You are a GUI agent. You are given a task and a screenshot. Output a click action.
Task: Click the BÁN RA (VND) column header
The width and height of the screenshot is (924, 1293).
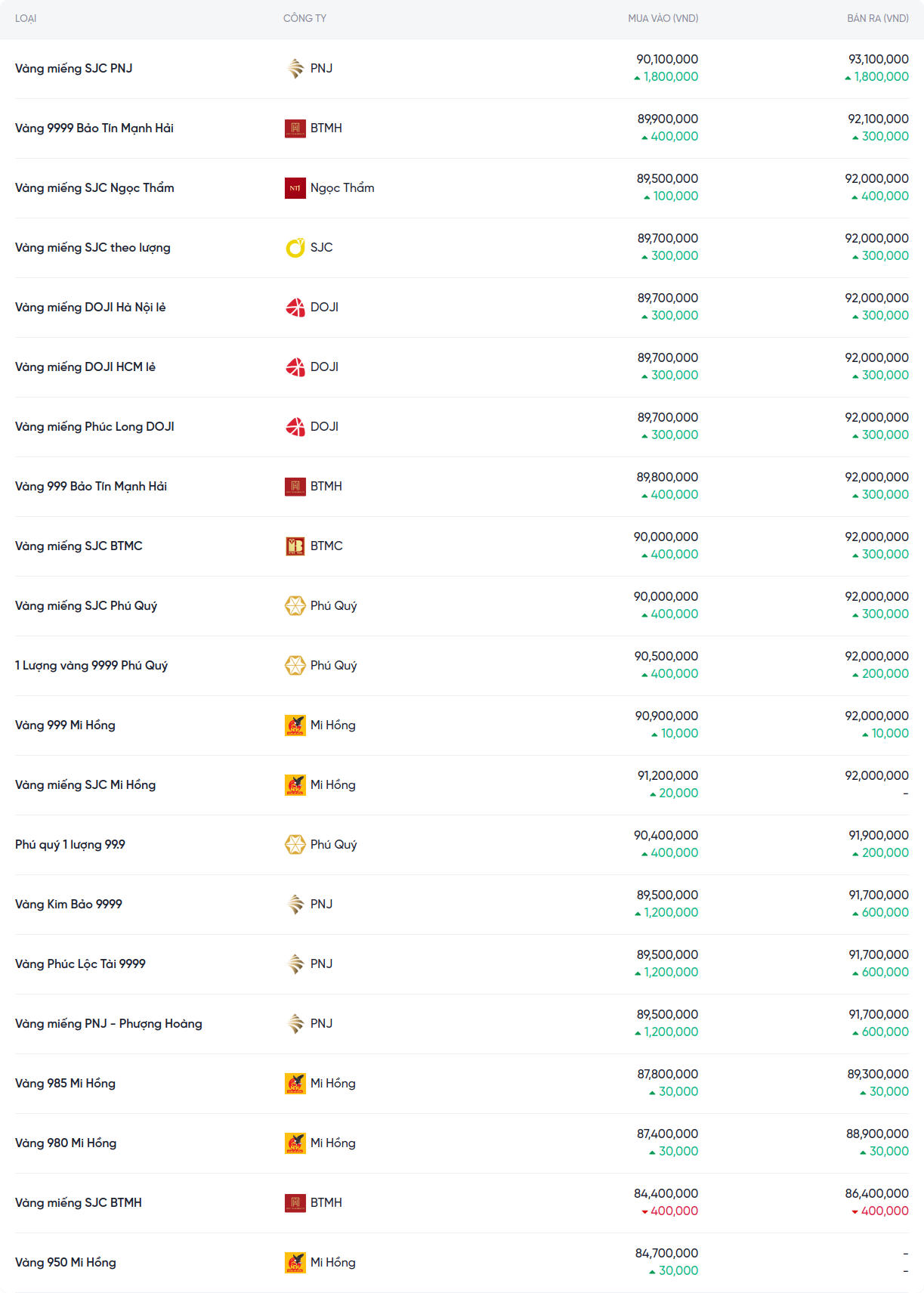tap(877, 18)
